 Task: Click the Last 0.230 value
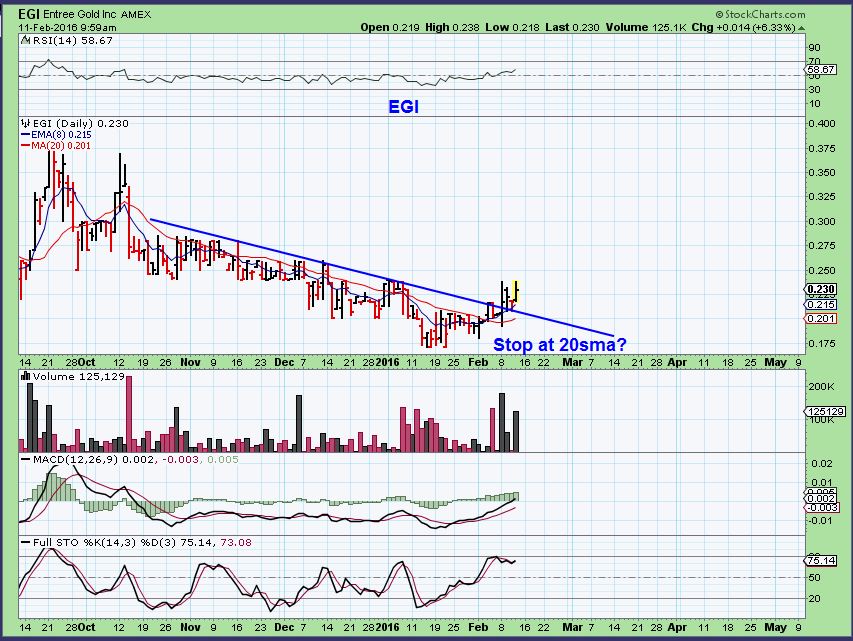[x=571, y=28]
